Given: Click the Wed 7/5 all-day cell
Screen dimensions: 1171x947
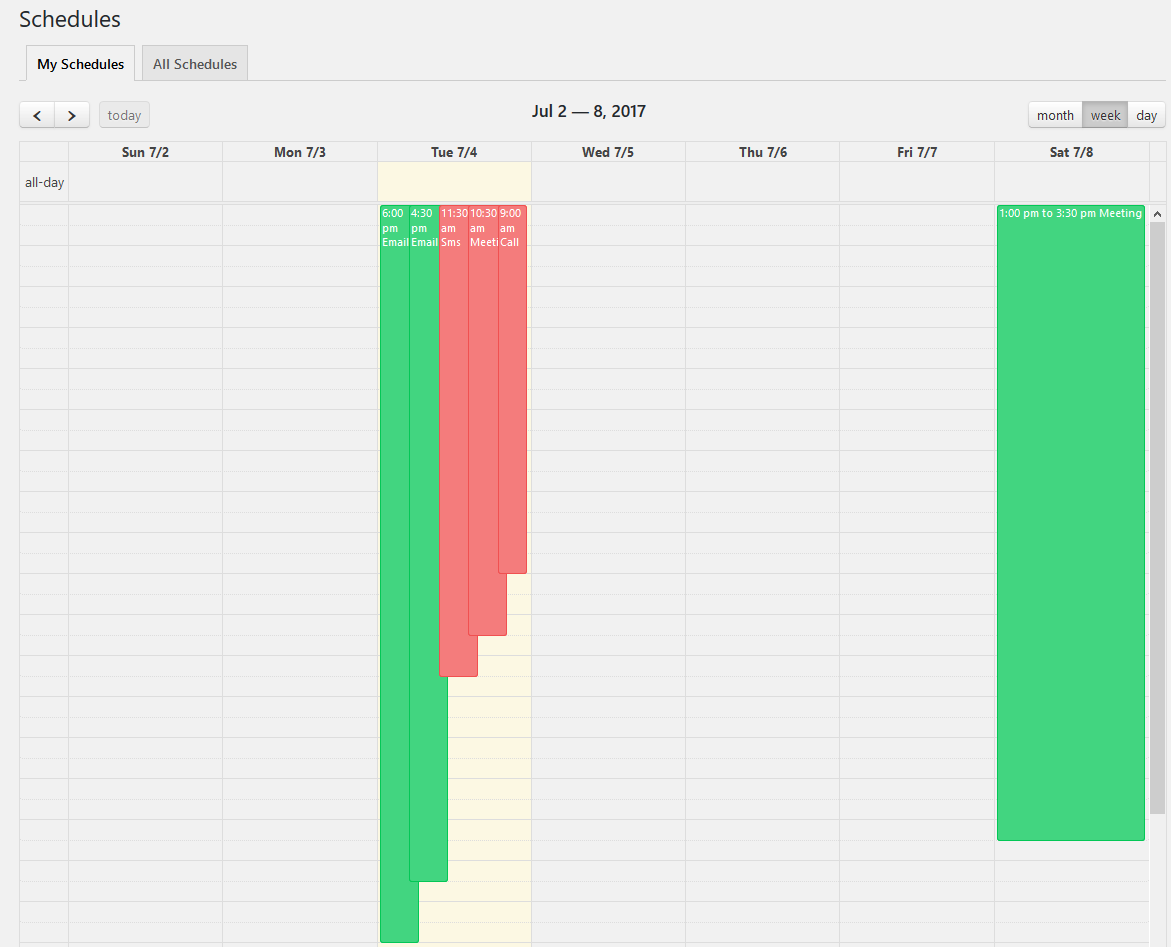Looking at the screenshot, I should (x=608, y=182).
